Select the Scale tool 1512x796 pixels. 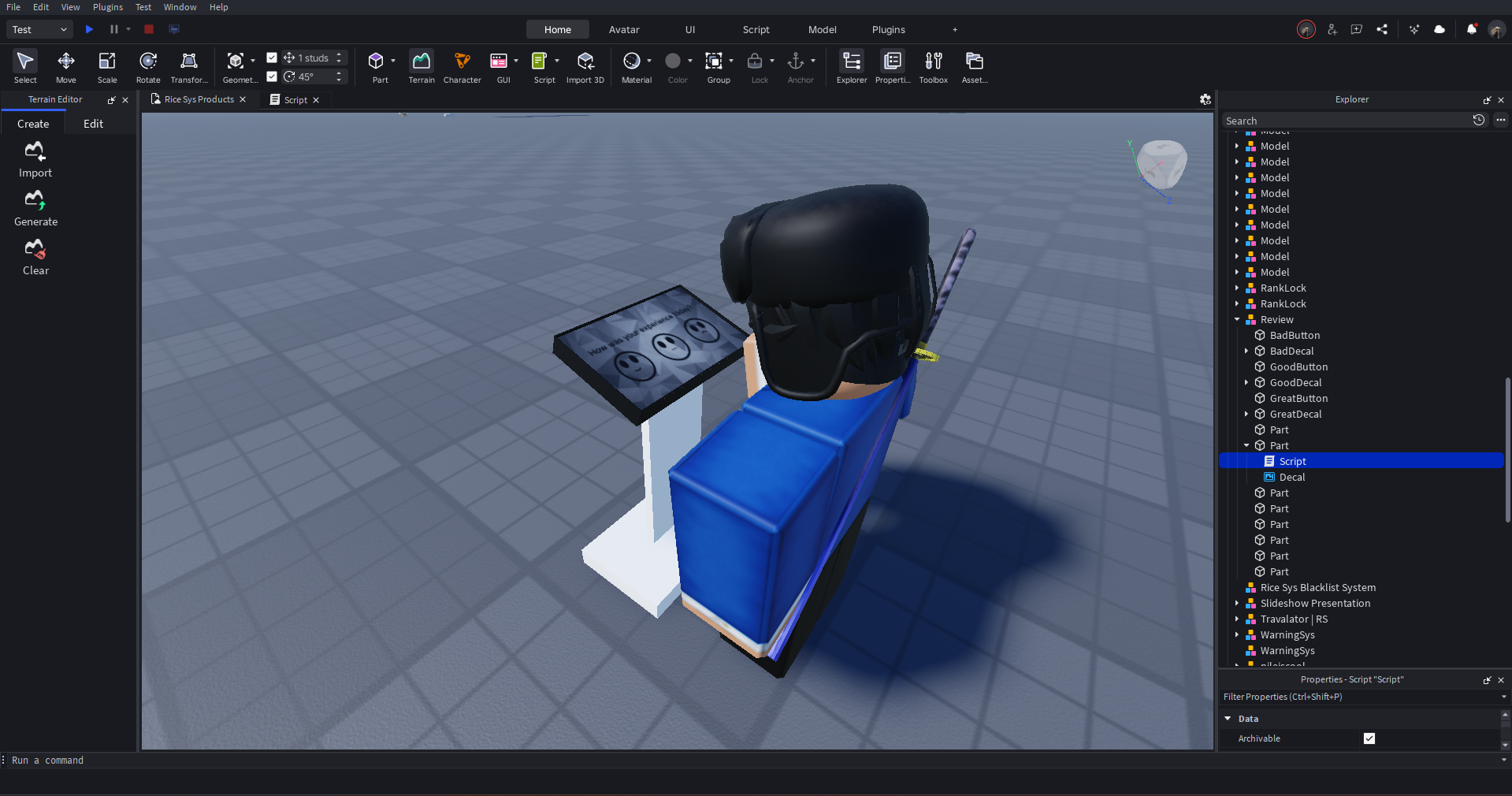coord(106,67)
